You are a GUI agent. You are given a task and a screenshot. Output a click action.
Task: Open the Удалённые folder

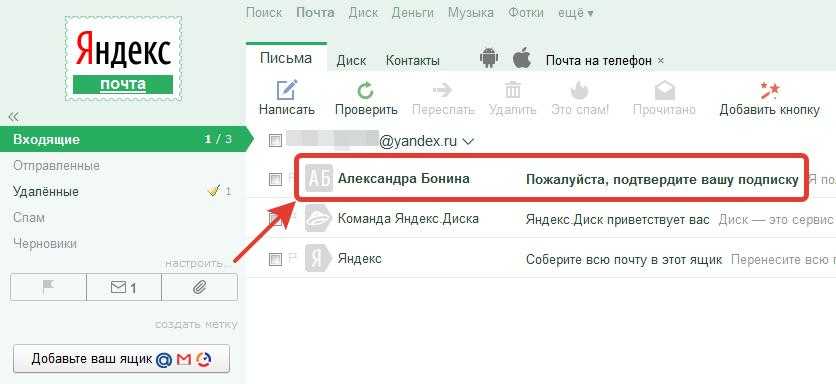click(46, 191)
